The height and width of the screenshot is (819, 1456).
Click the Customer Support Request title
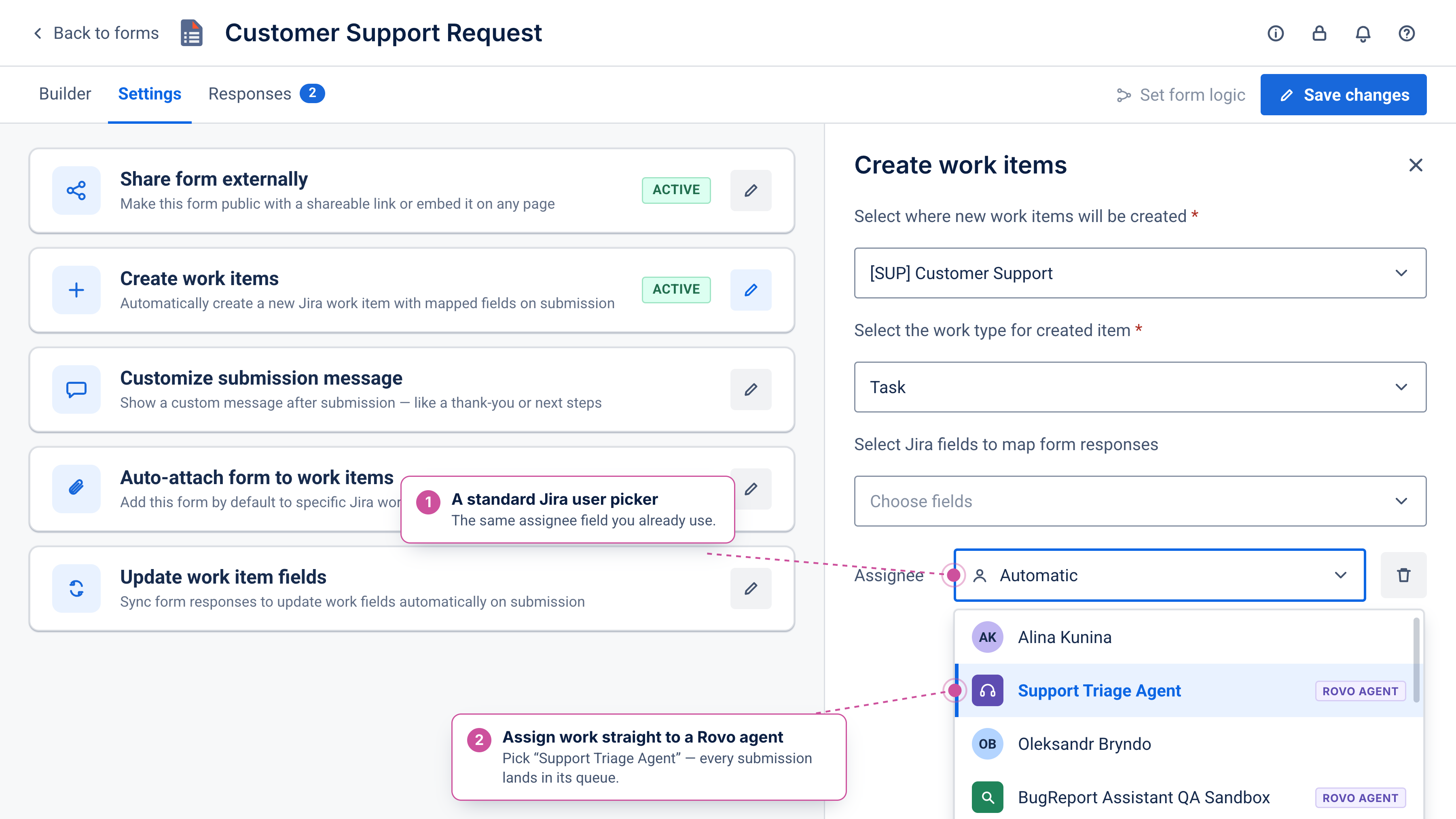(x=383, y=33)
